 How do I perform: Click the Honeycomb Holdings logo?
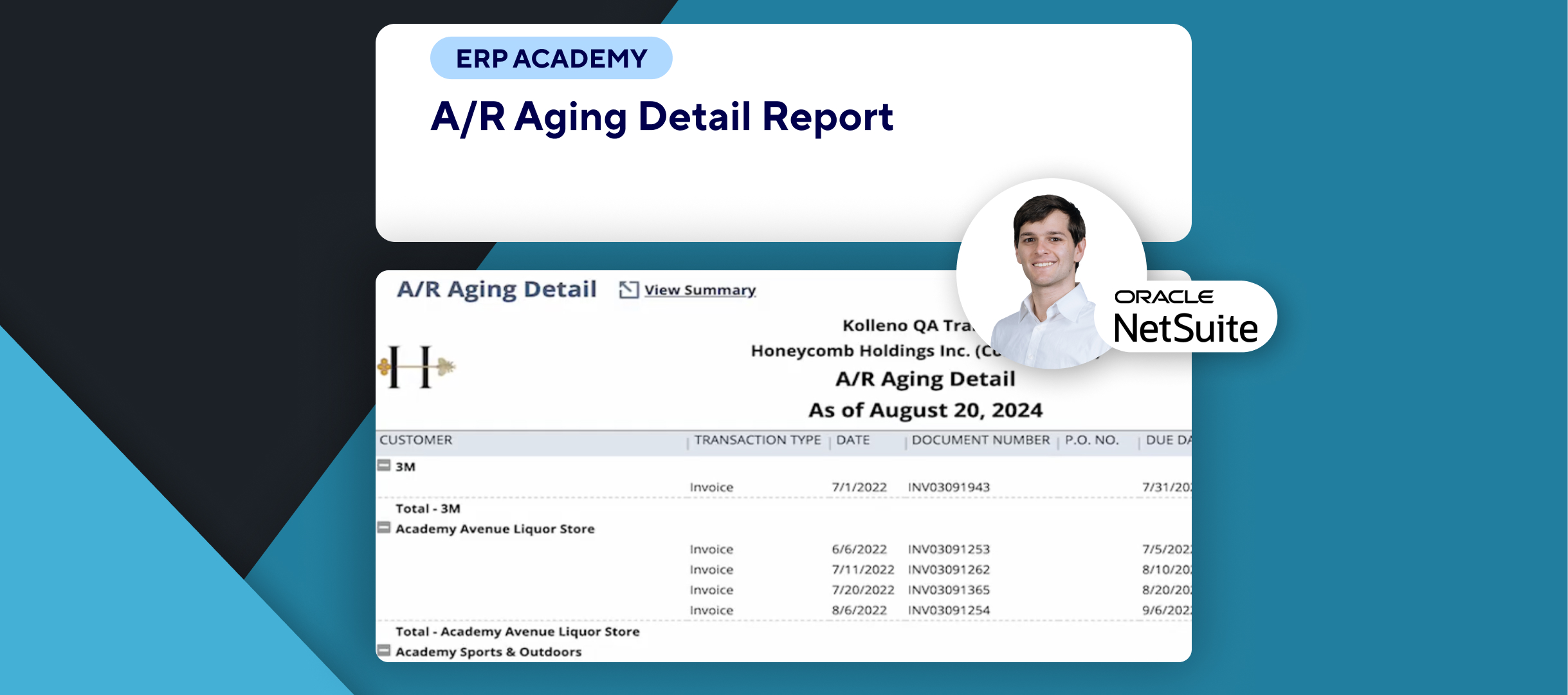pyautogui.click(x=417, y=367)
